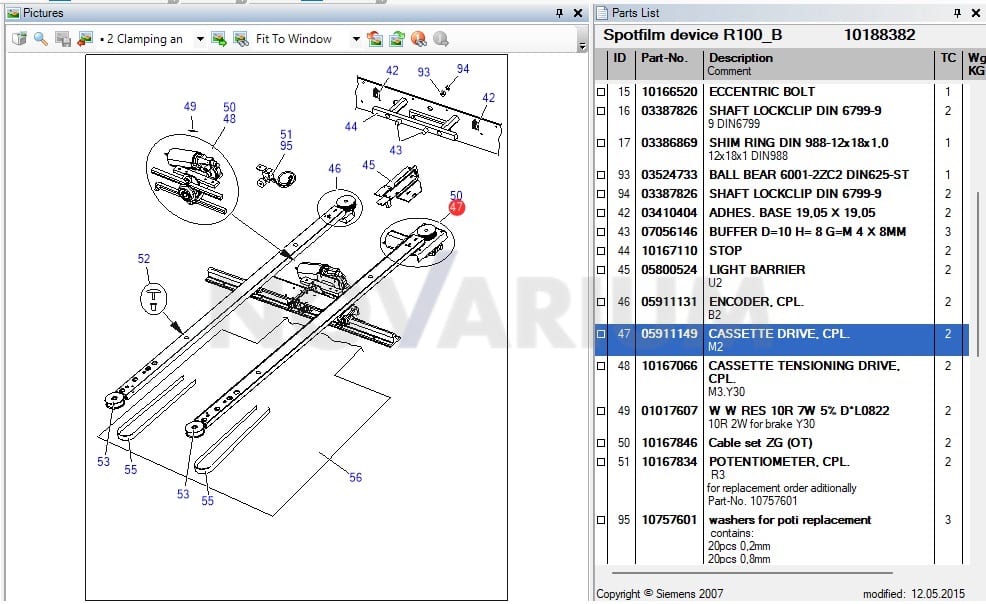Open the '2 Clamping an' picture dropdown
This screenshot has width=986, height=604.
(x=200, y=39)
